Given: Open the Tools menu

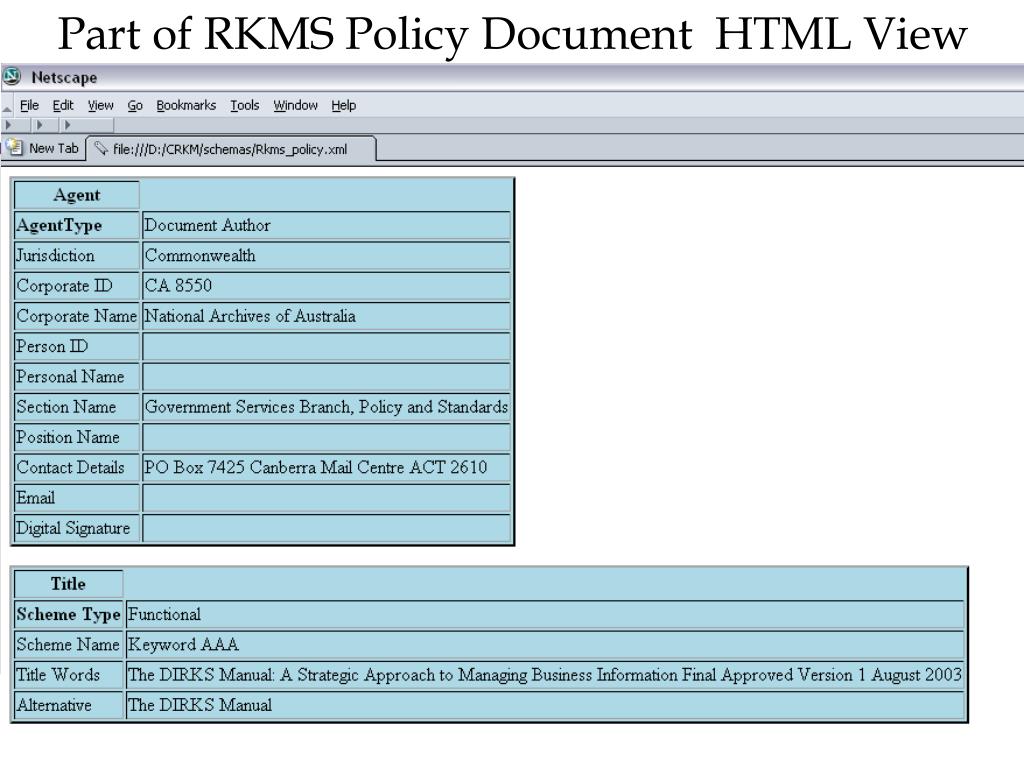Looking at the screenshot, I should [245, 105].
